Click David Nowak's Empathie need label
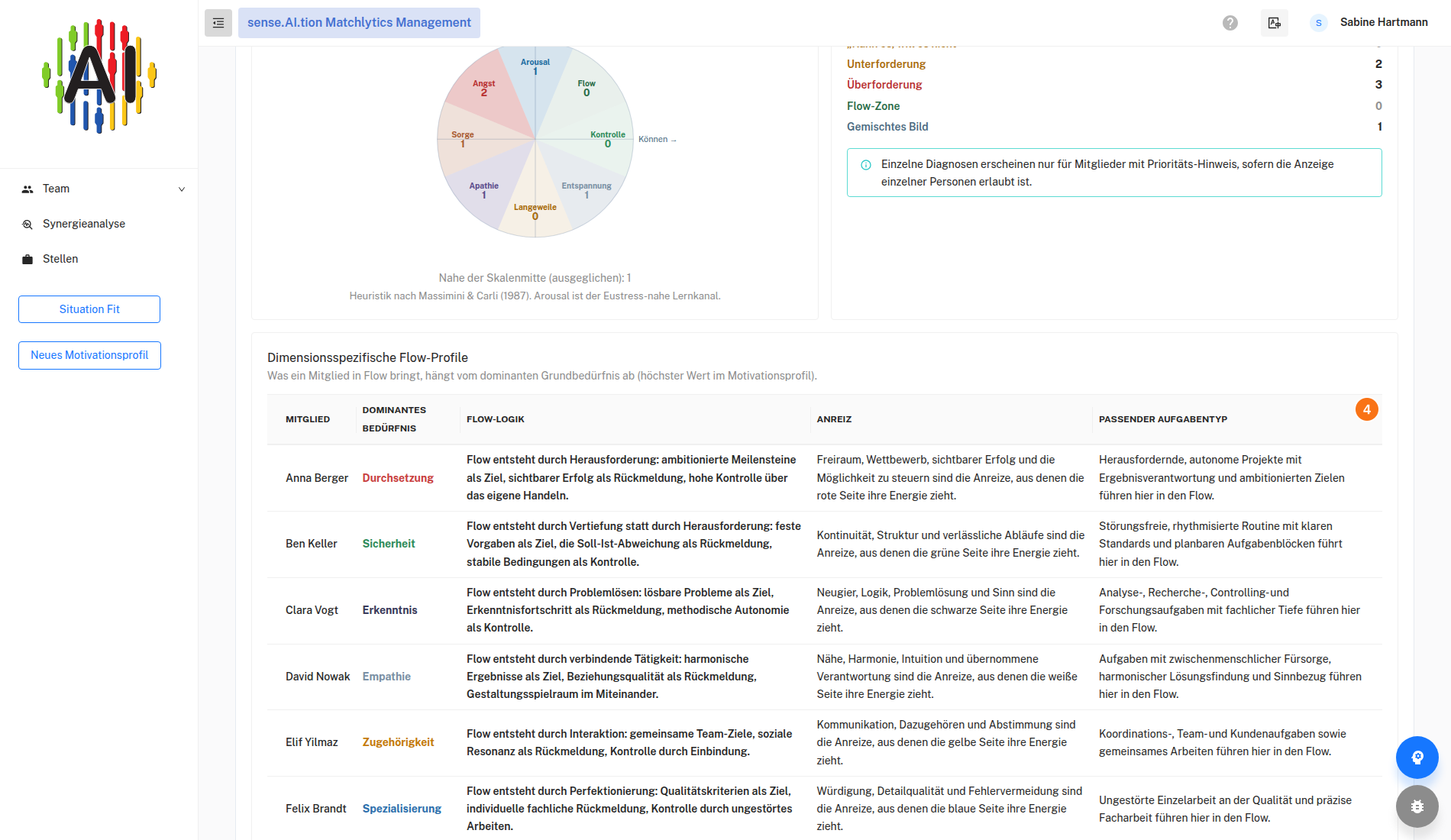The image size is (1451, 840). 386,677
